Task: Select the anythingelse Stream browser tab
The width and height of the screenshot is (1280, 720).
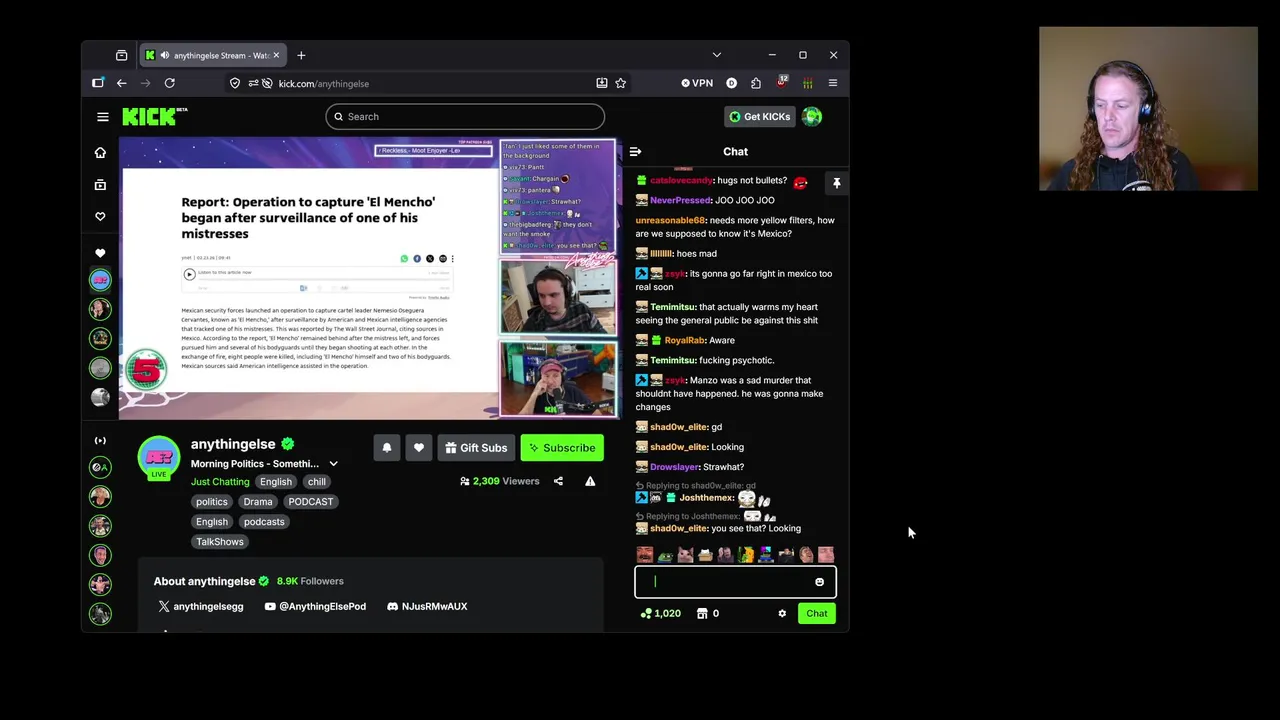Action: [212, 55]
